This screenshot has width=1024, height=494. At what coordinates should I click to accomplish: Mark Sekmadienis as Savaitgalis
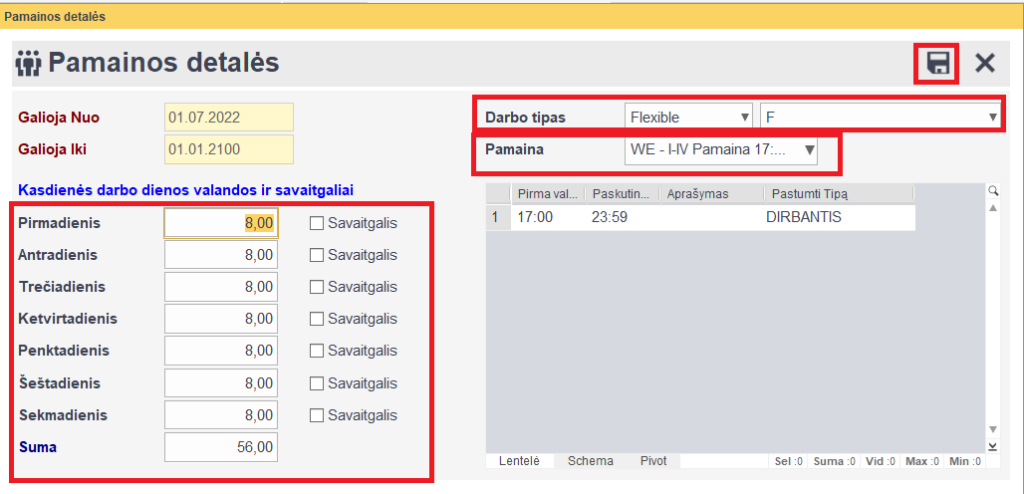click(x=317, y=415)
